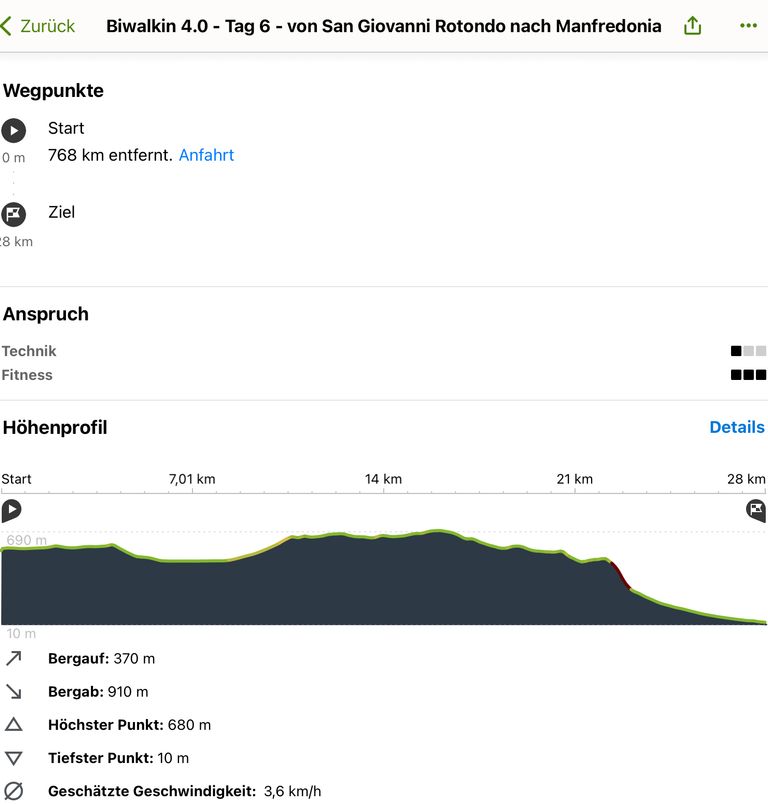
Task: Go back with the Zurück chevron
Action: [6, 26]
